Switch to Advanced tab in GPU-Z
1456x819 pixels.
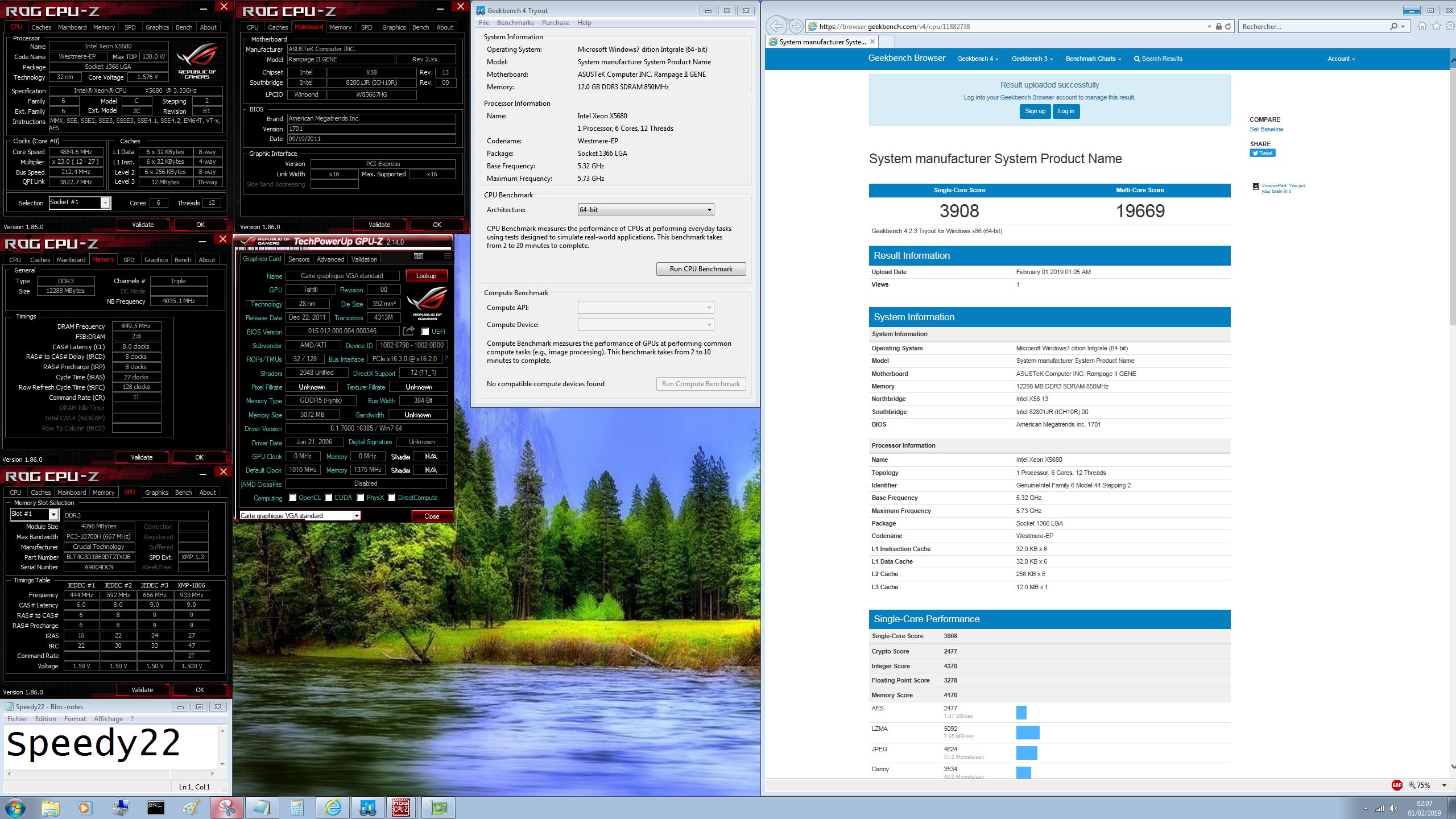pos(330,259)
